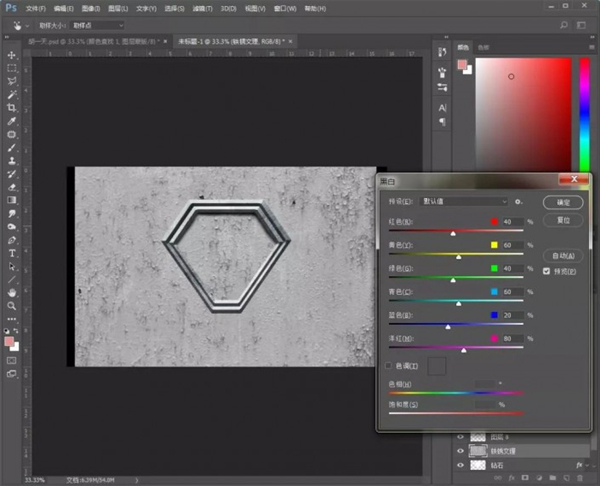Viewport: 600px width, 486px height.
Task: Click the 自动 Auto button
Action: click(x=562, y=255)
